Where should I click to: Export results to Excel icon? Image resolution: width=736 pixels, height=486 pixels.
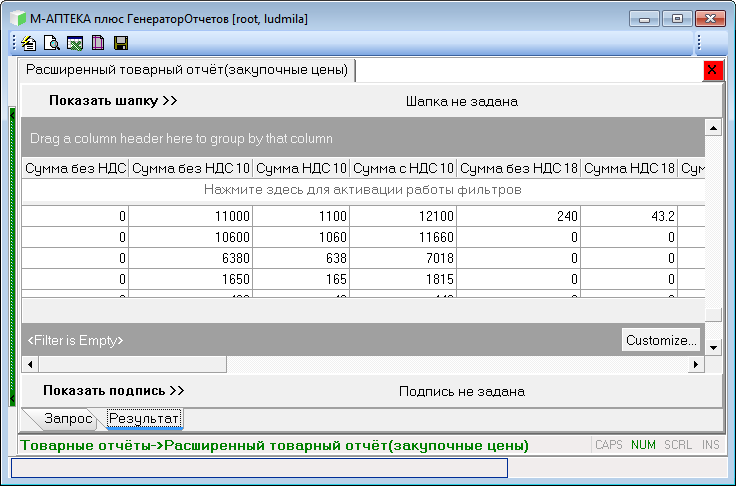pos(75,43)
